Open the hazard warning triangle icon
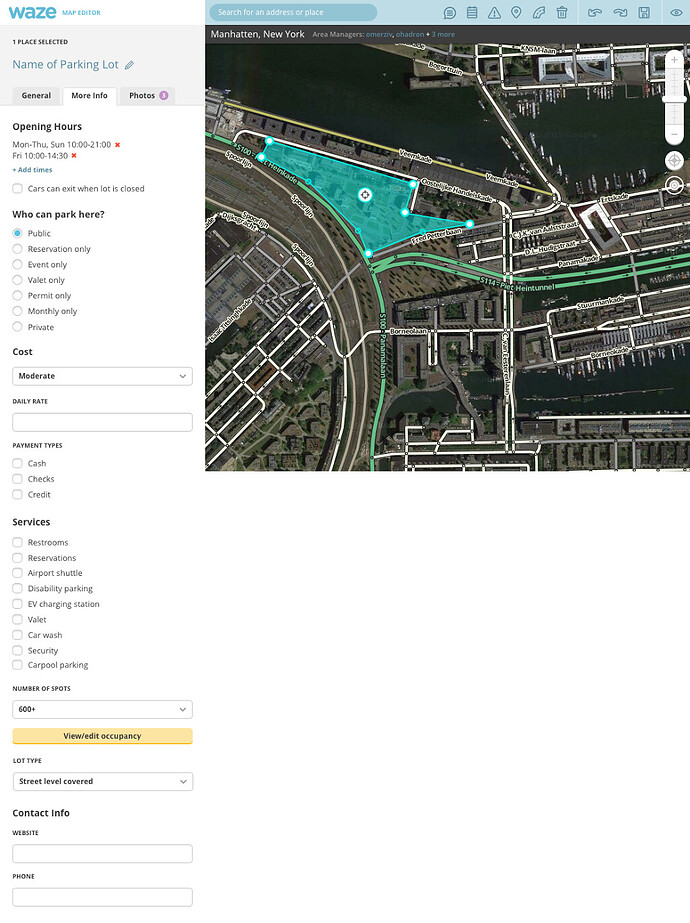690x923 pixels. coord(494,13)
